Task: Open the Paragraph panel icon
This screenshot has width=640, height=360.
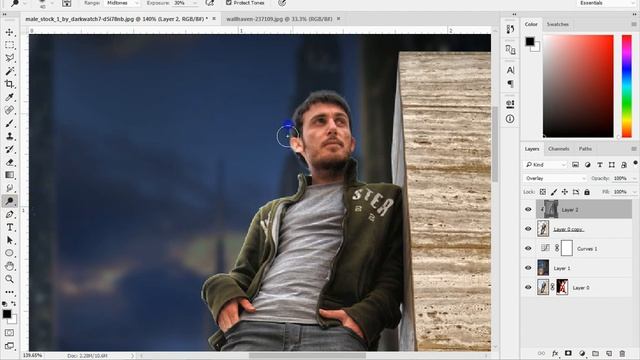Action: tap(510, 84)
